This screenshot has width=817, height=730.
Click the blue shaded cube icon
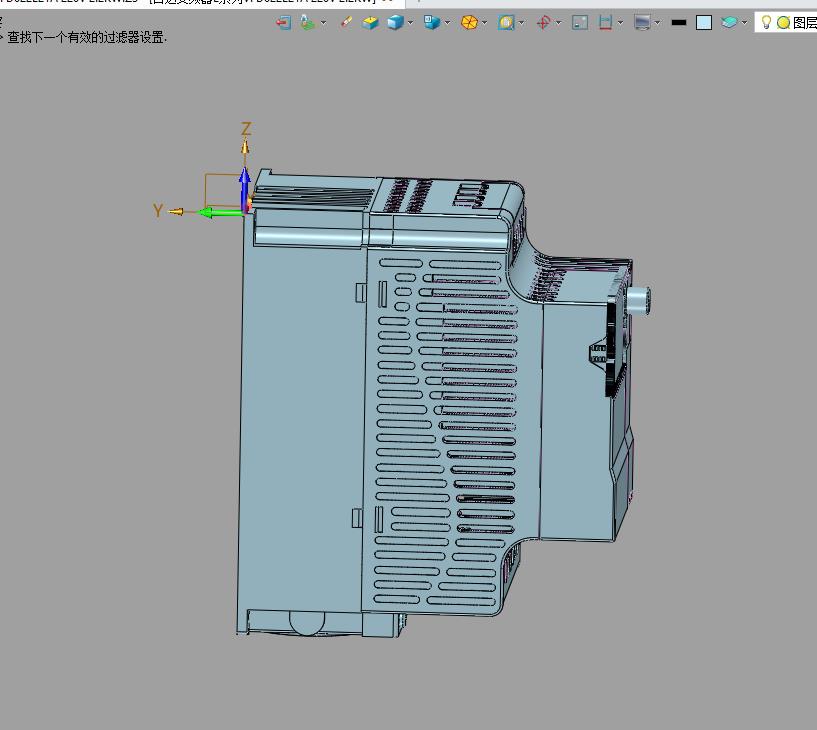(395, 22)
